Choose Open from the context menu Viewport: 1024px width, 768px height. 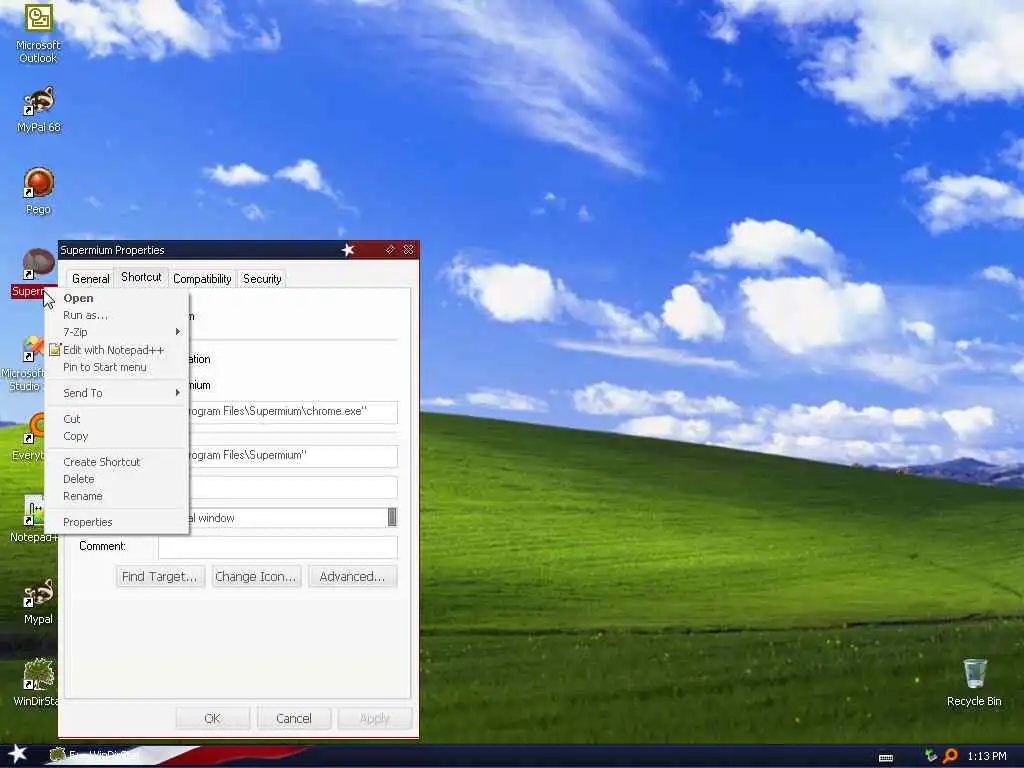tap(116, 298)
